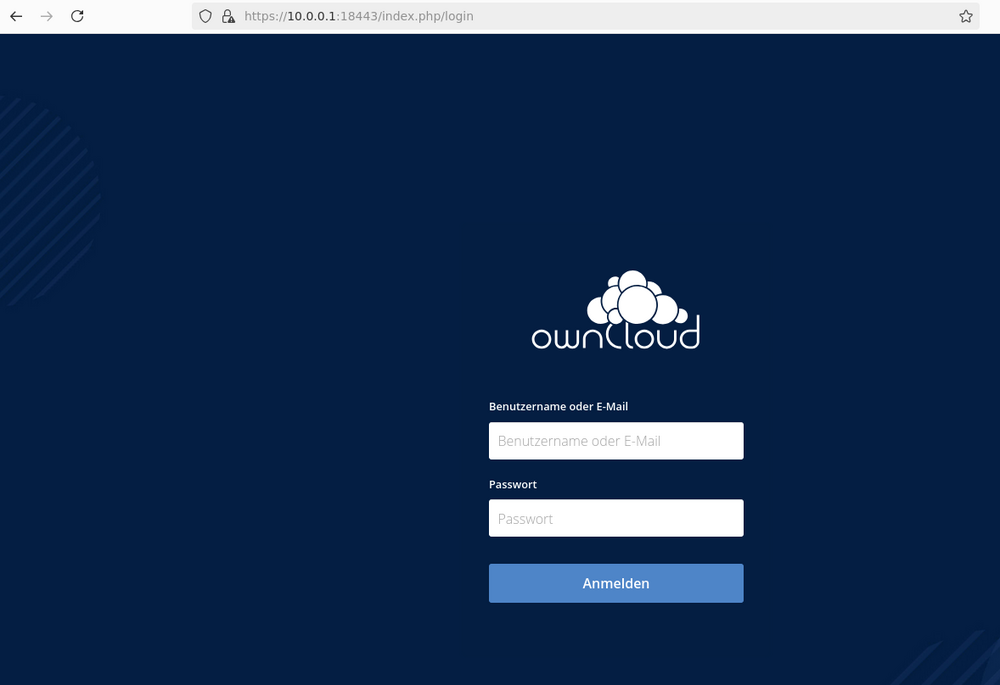Click the browser forward arrow
This screenshot has height=685, width=1000.
coord(47,16)
